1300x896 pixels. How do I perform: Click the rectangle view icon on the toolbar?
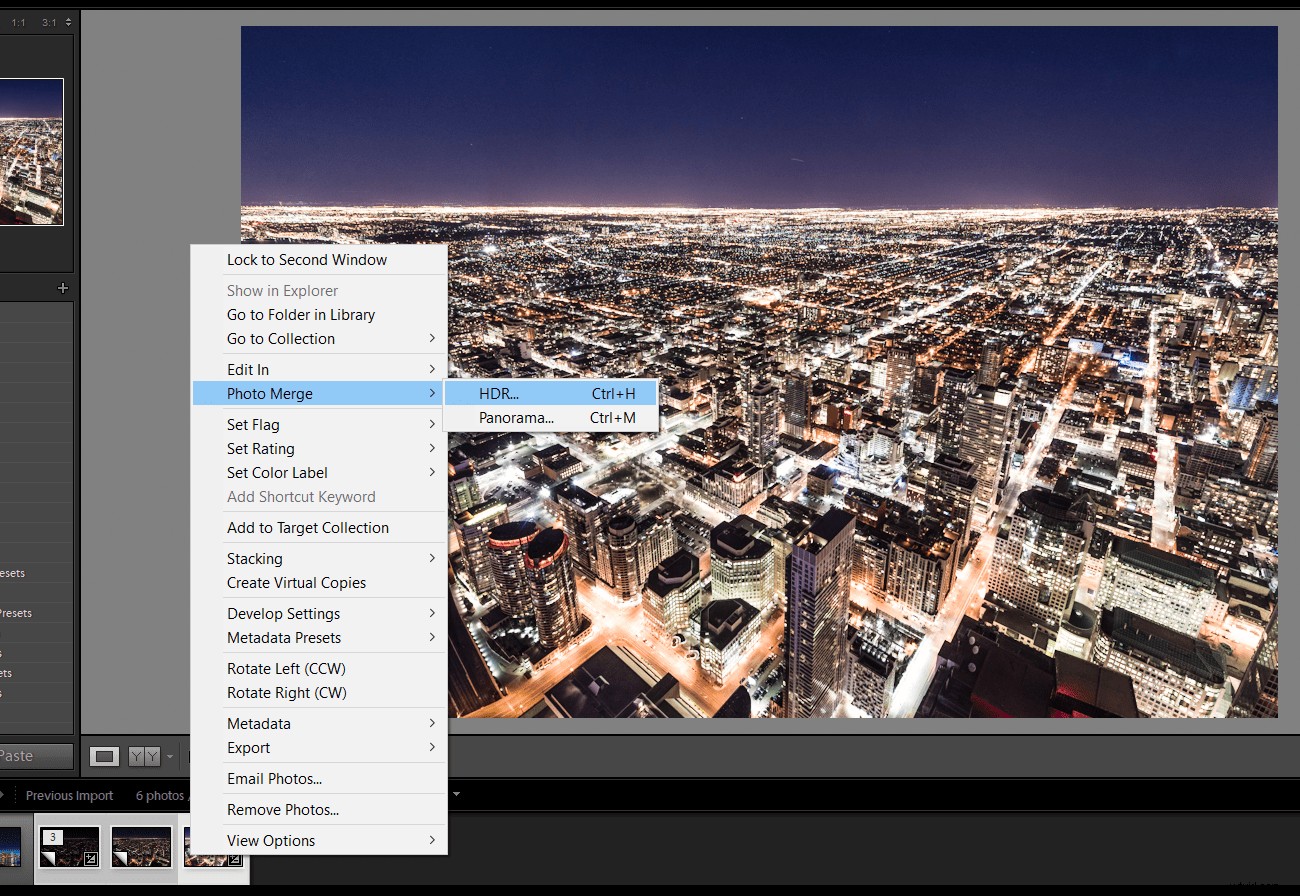click(104, 756)
